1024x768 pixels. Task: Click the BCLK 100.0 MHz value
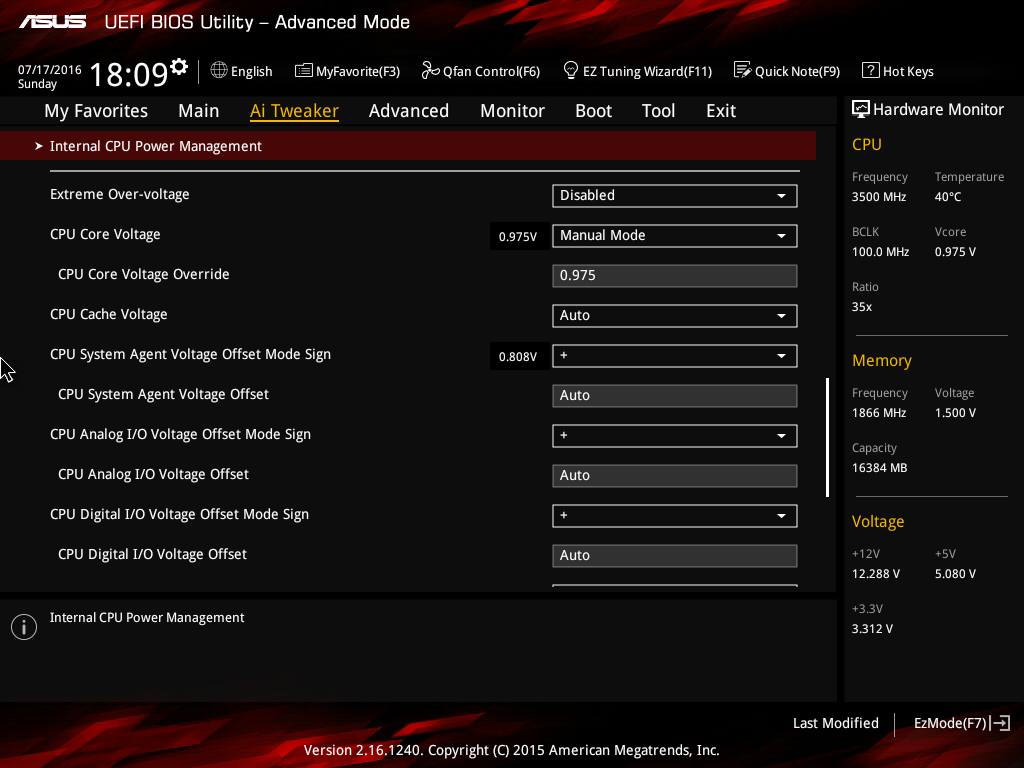pyautogui.click(x=880, y=251)
